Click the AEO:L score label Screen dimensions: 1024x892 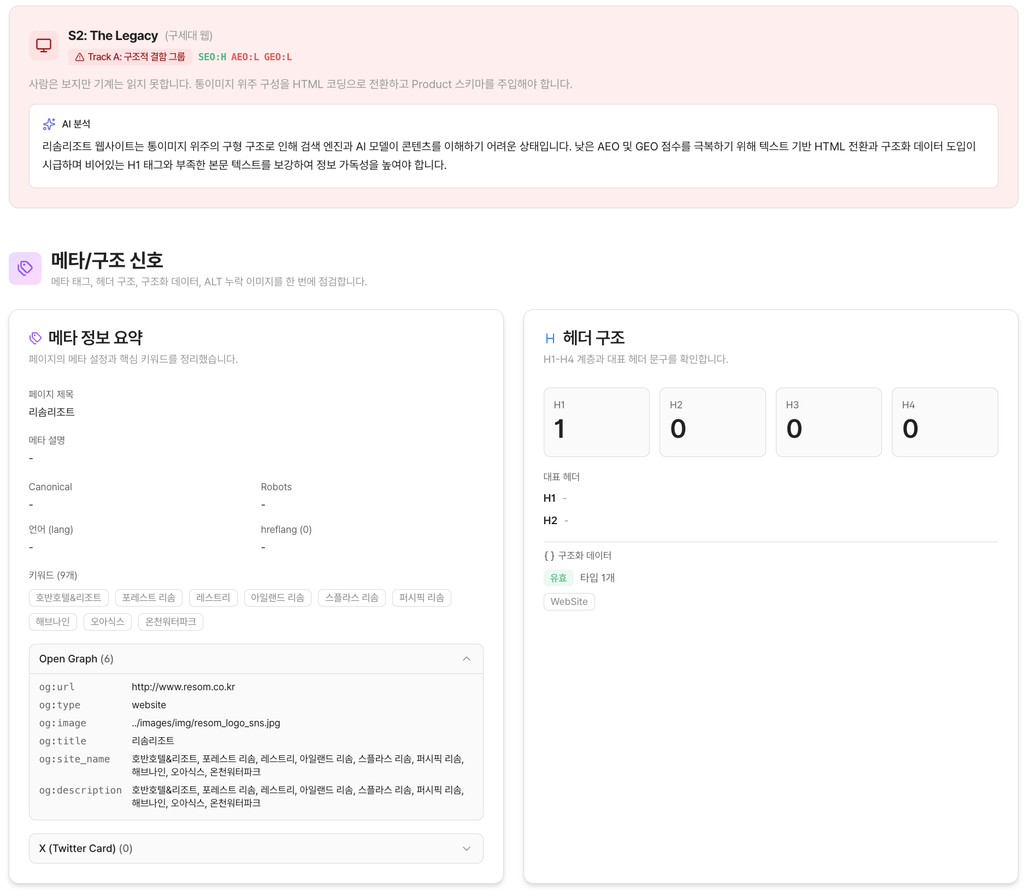point(245,57)
